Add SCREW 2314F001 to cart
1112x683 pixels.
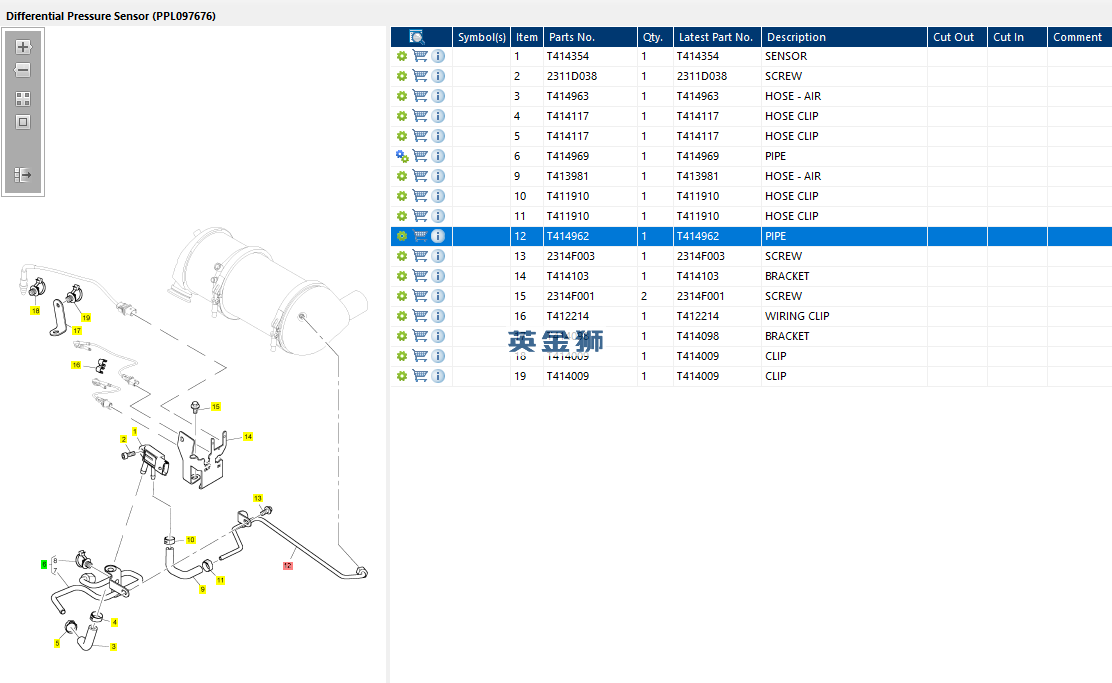point(421,296)
